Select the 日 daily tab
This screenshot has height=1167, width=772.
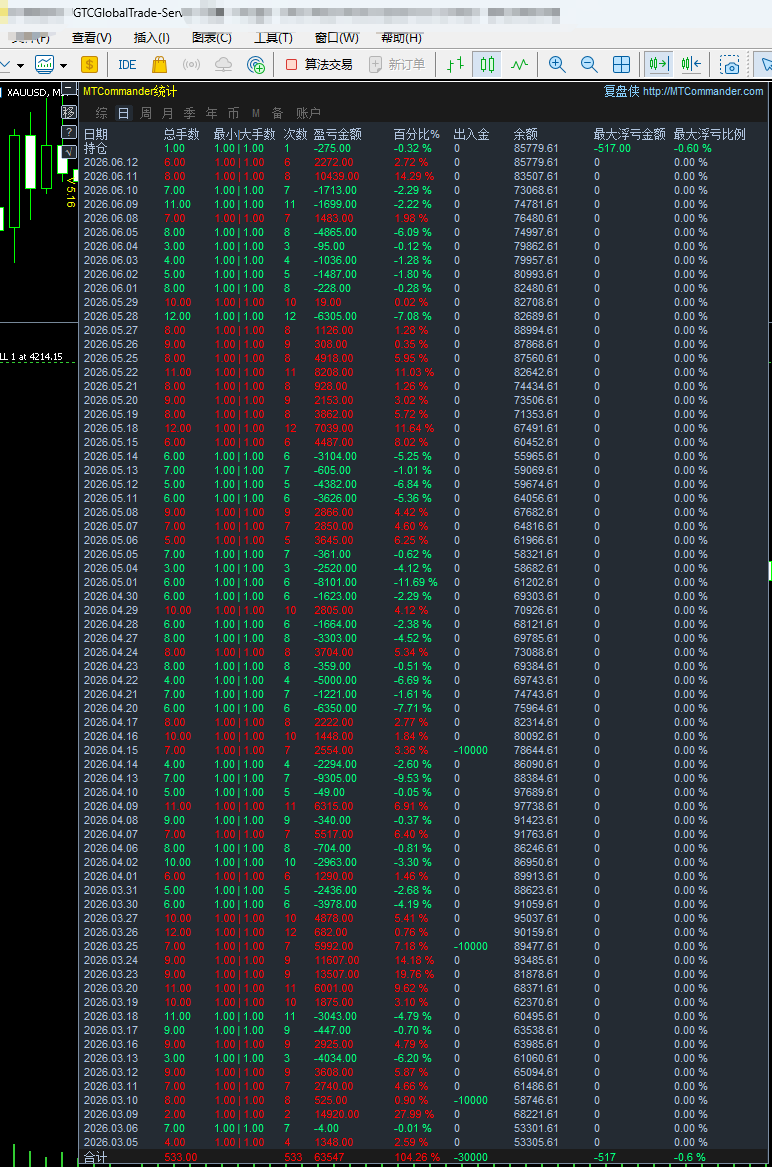click(x=124, y=113)
